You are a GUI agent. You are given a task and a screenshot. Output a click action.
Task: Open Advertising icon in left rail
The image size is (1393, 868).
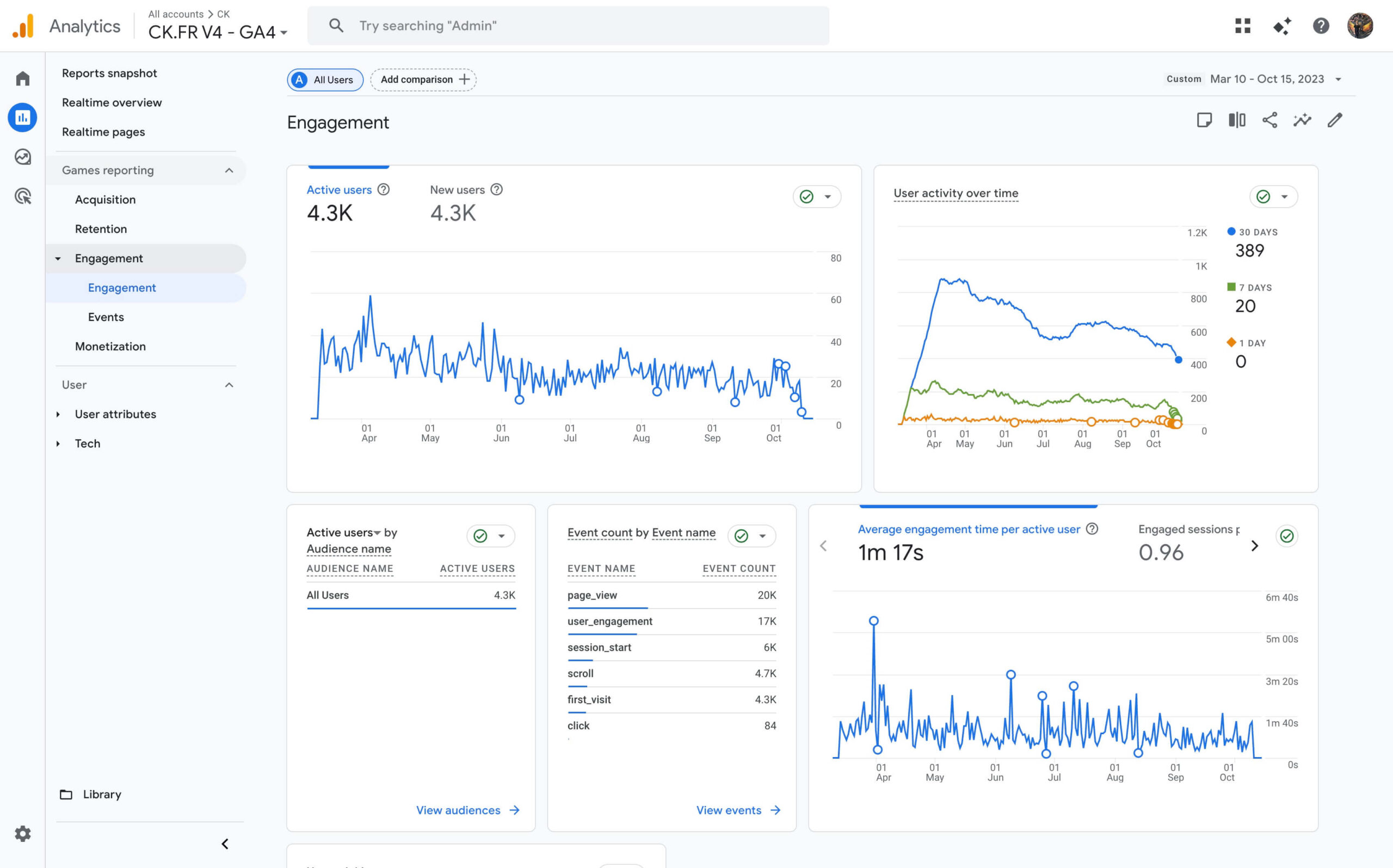22,196
